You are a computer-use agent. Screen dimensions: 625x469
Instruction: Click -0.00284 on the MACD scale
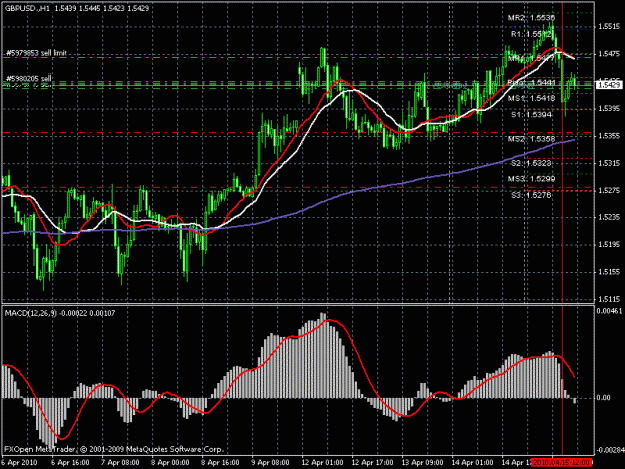click(609, 450)
